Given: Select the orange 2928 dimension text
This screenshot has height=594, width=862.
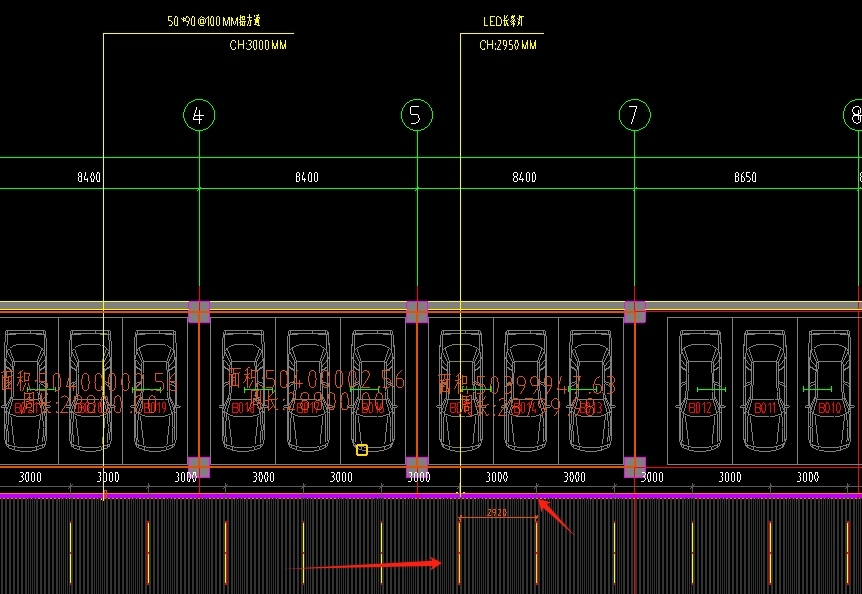Looking at the screenshot, I should point(497,513).
